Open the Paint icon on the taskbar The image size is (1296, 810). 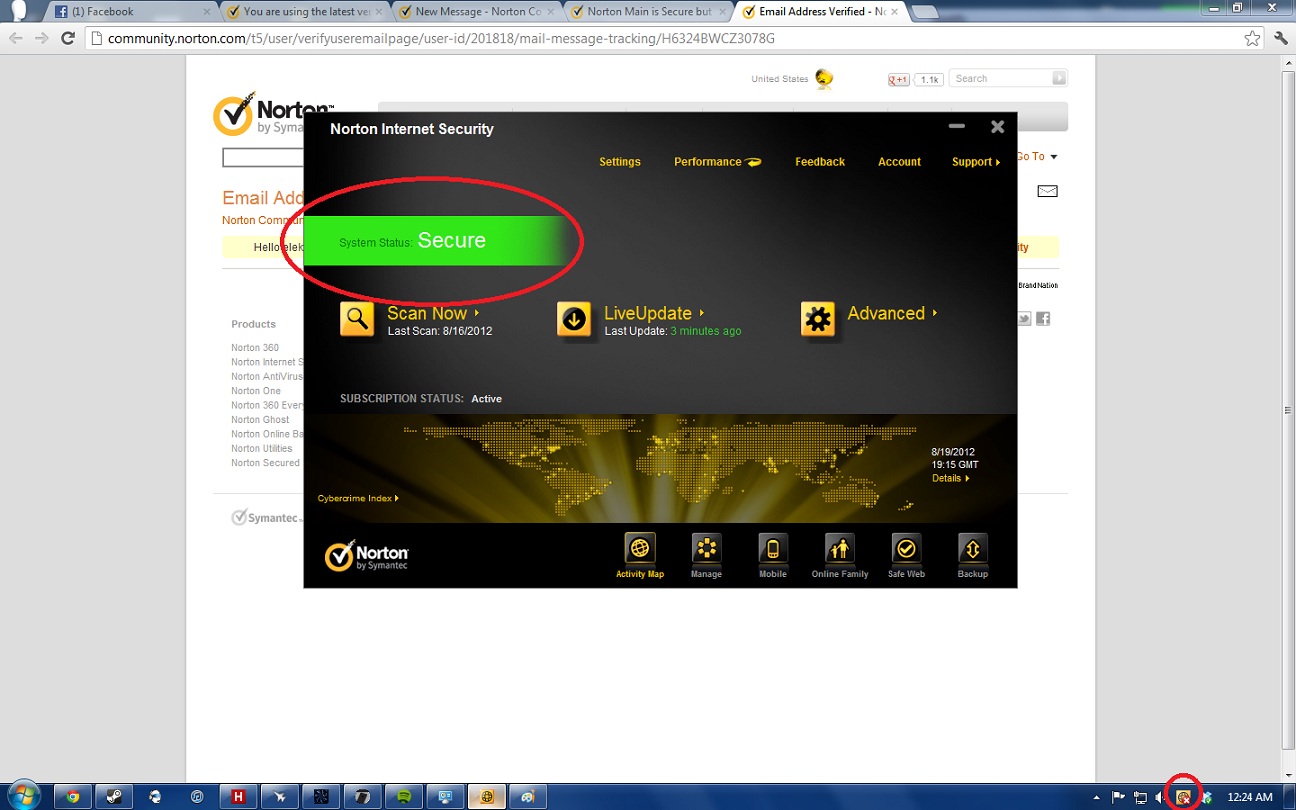point(528,797)
